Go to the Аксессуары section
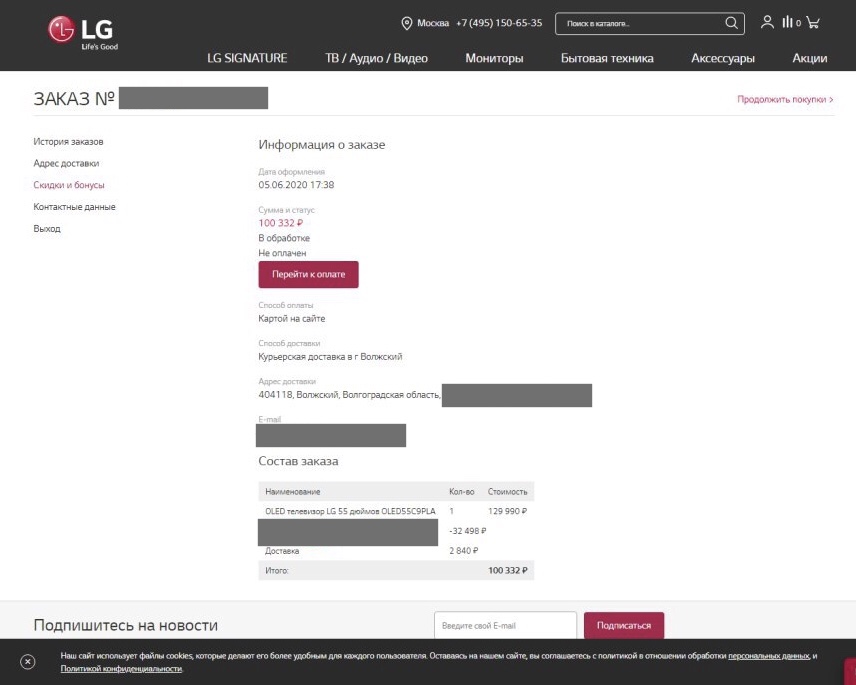The image size is (856, 685). 723,58
